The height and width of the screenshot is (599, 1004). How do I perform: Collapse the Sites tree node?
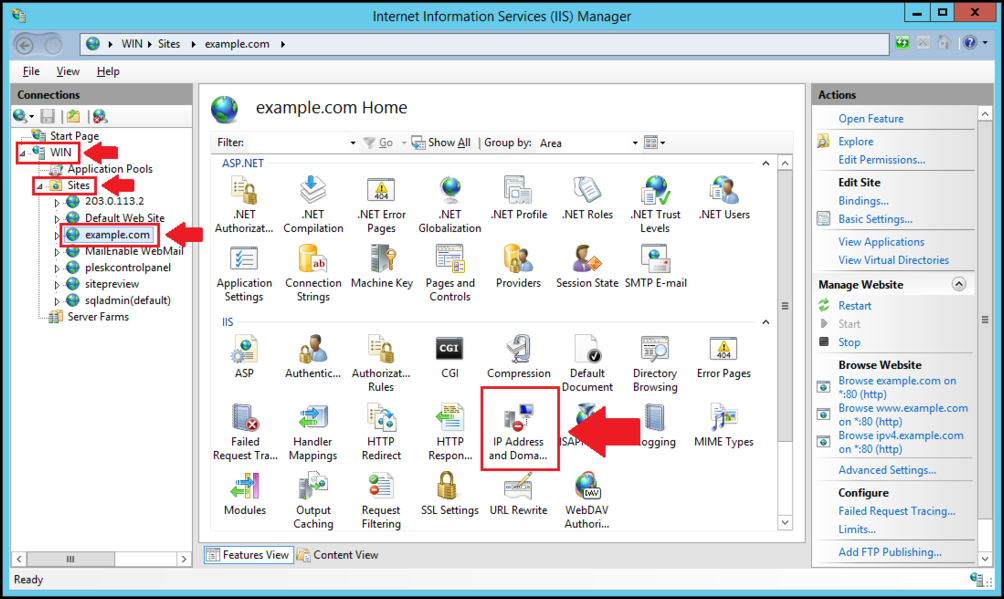[40, 186]
